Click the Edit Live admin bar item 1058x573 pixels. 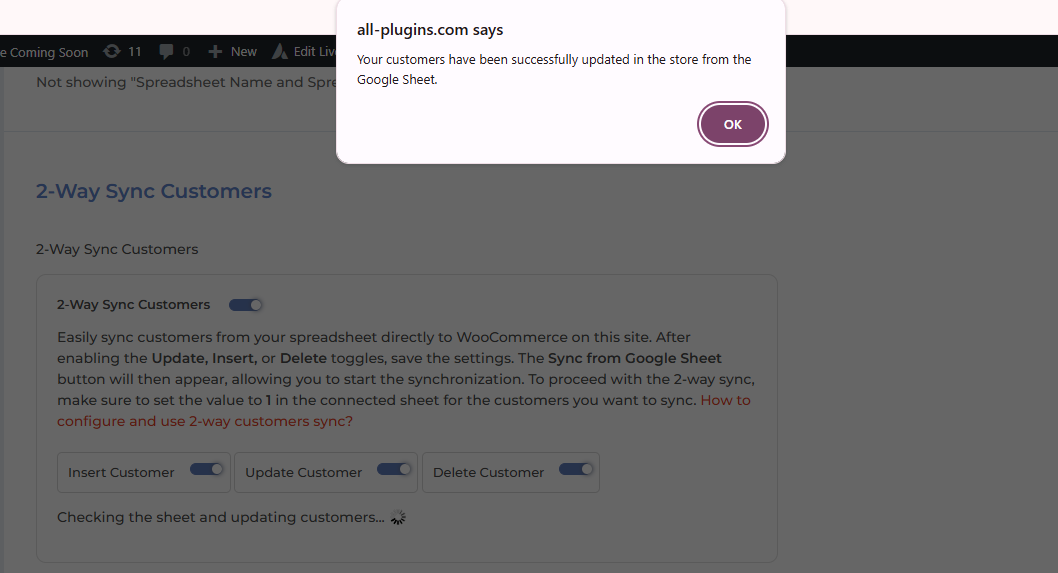[x=314, y=51]
